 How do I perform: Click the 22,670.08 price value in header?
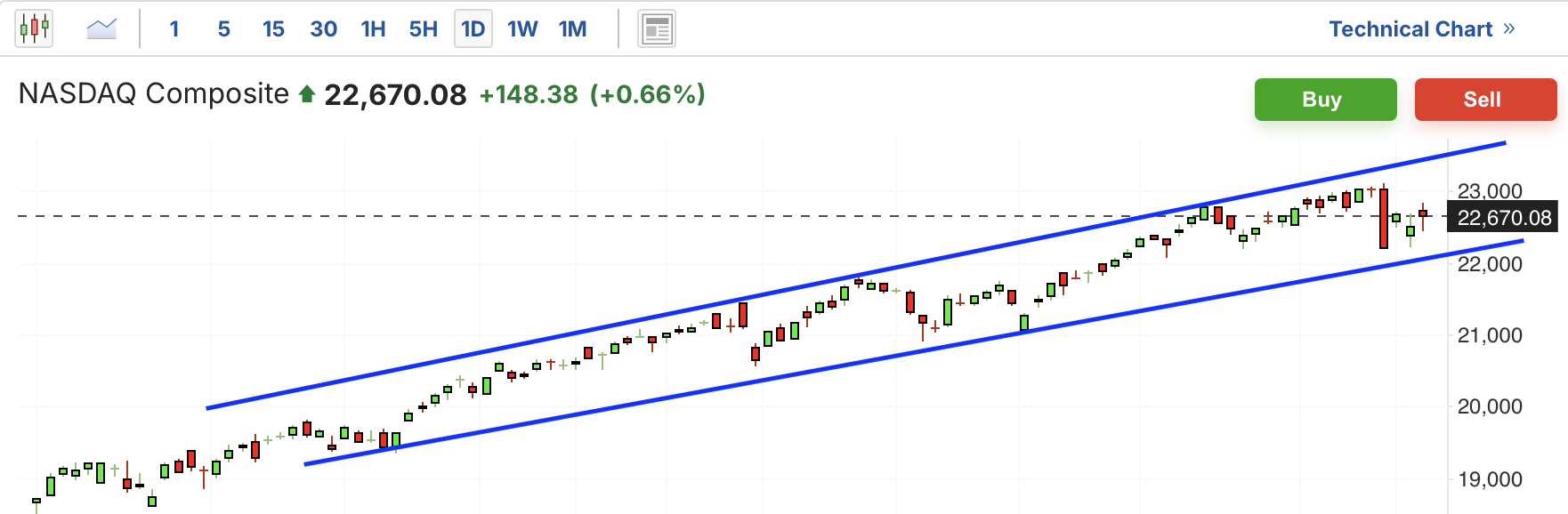(395, 94)
